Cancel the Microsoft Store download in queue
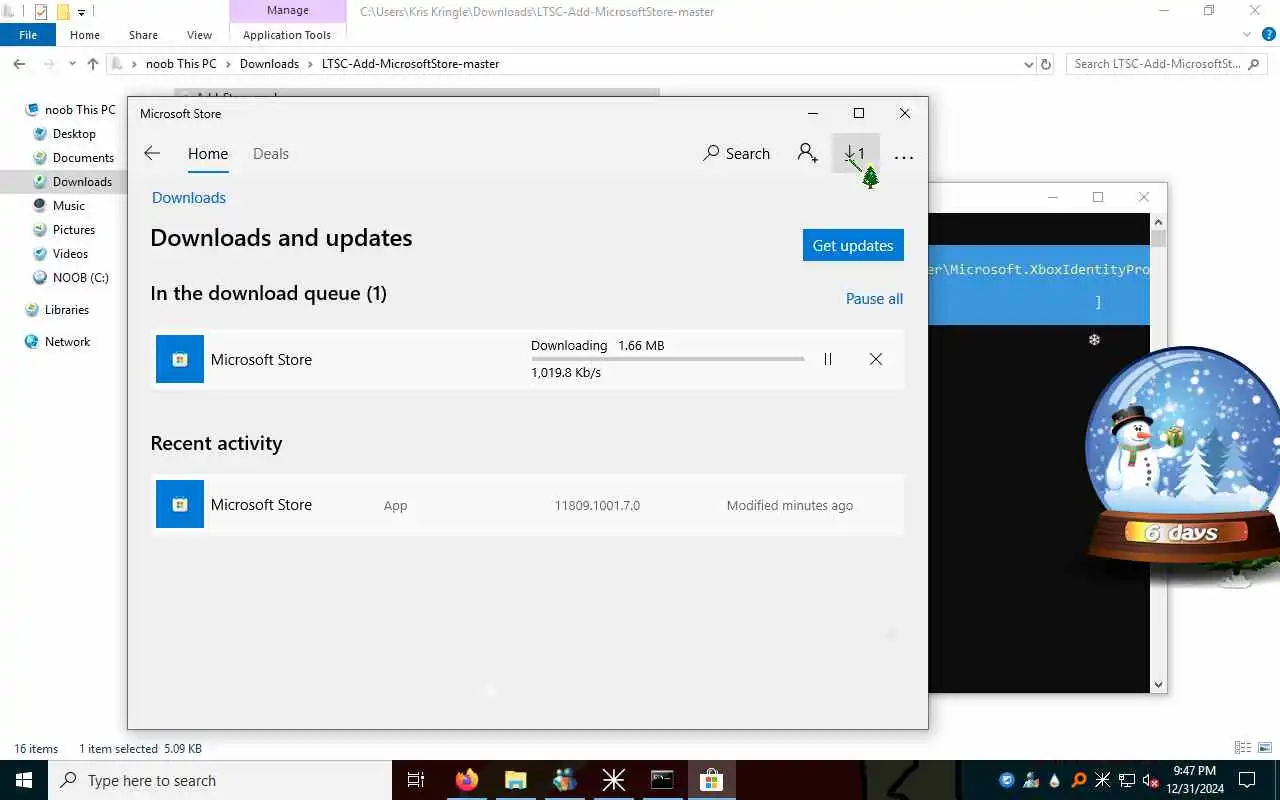 point(876,359)
